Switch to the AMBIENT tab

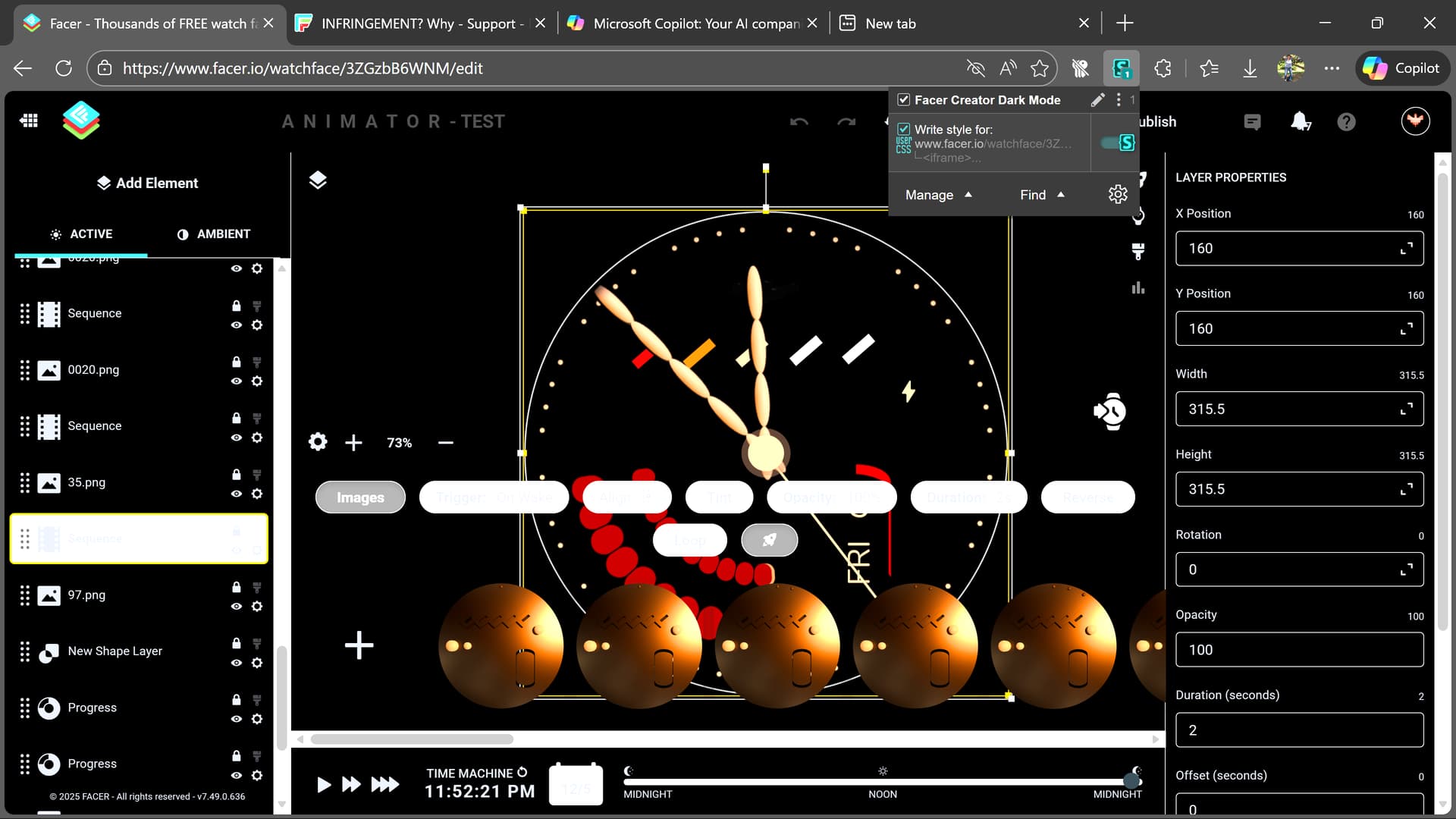[x=213, y=234]
